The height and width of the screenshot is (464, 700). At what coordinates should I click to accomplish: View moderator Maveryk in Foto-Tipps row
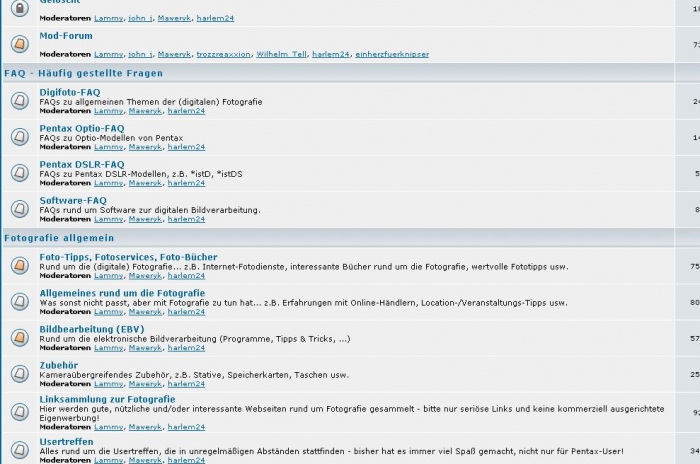[x=145, y=276]
